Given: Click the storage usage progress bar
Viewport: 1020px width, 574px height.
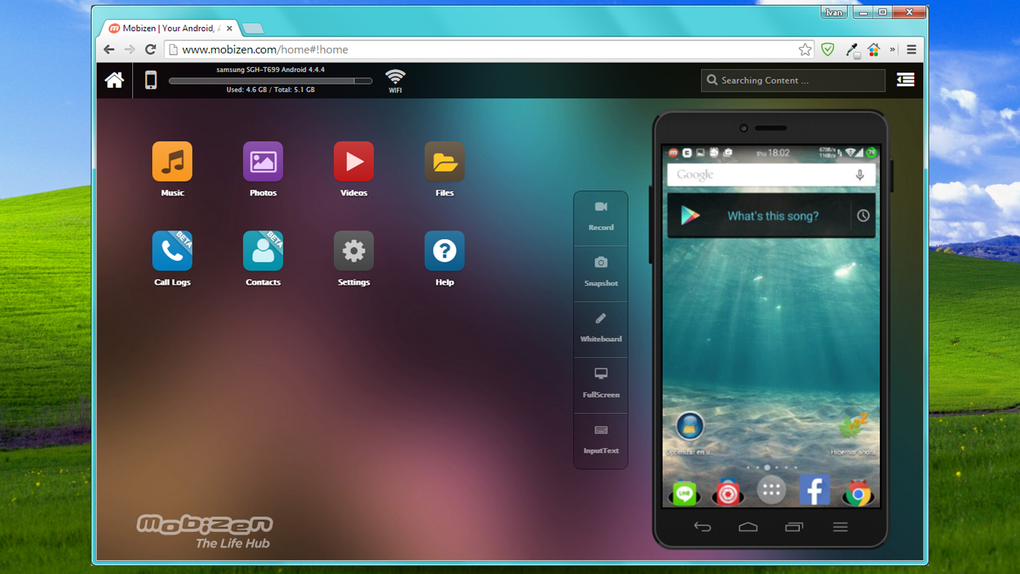Looking at the screenshot, I should click(x=270, y=81).
